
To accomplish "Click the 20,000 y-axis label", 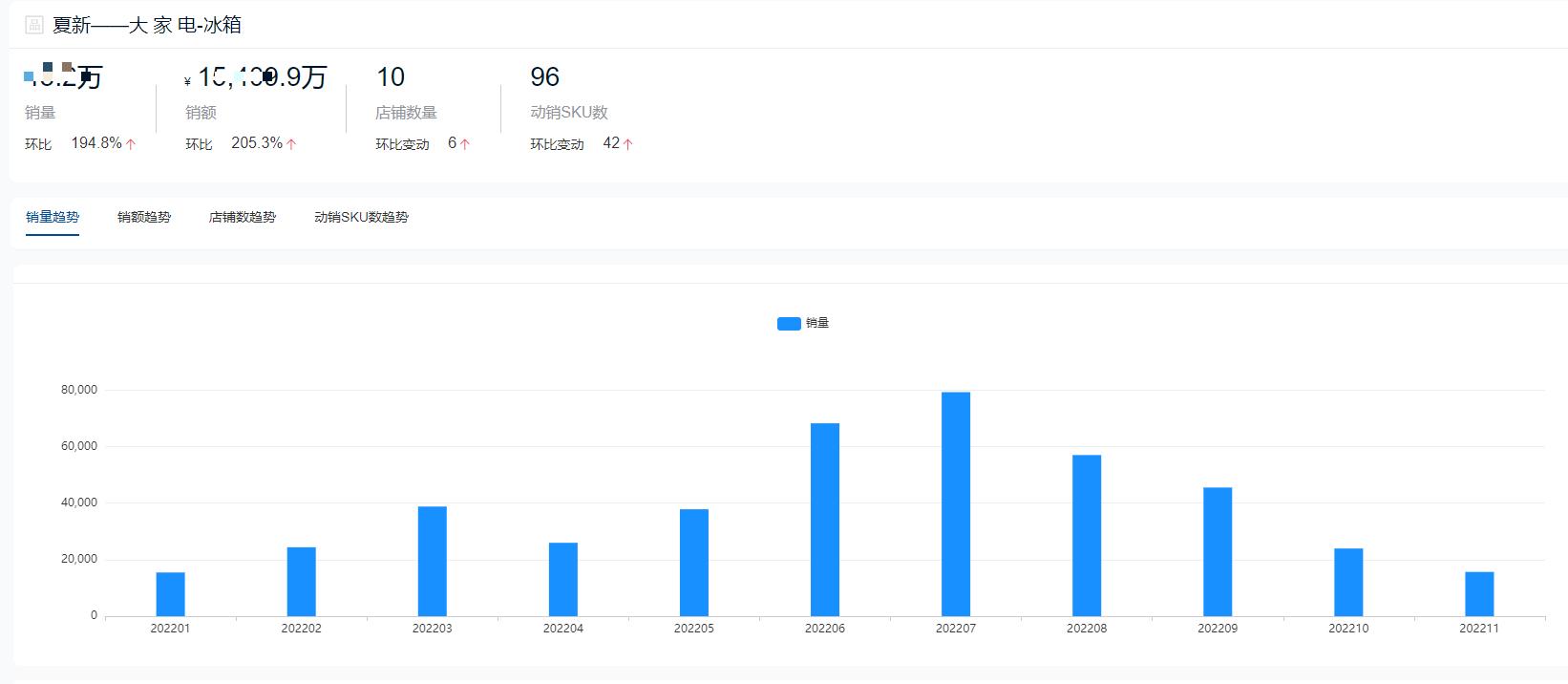I will (79, 559).
